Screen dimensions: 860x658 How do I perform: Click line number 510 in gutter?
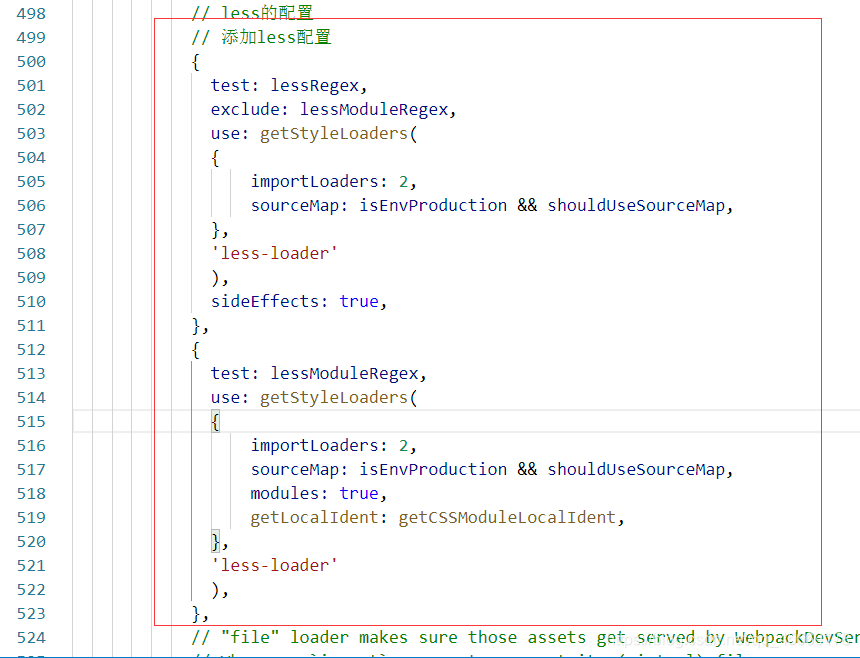click(x=31, y=302)
